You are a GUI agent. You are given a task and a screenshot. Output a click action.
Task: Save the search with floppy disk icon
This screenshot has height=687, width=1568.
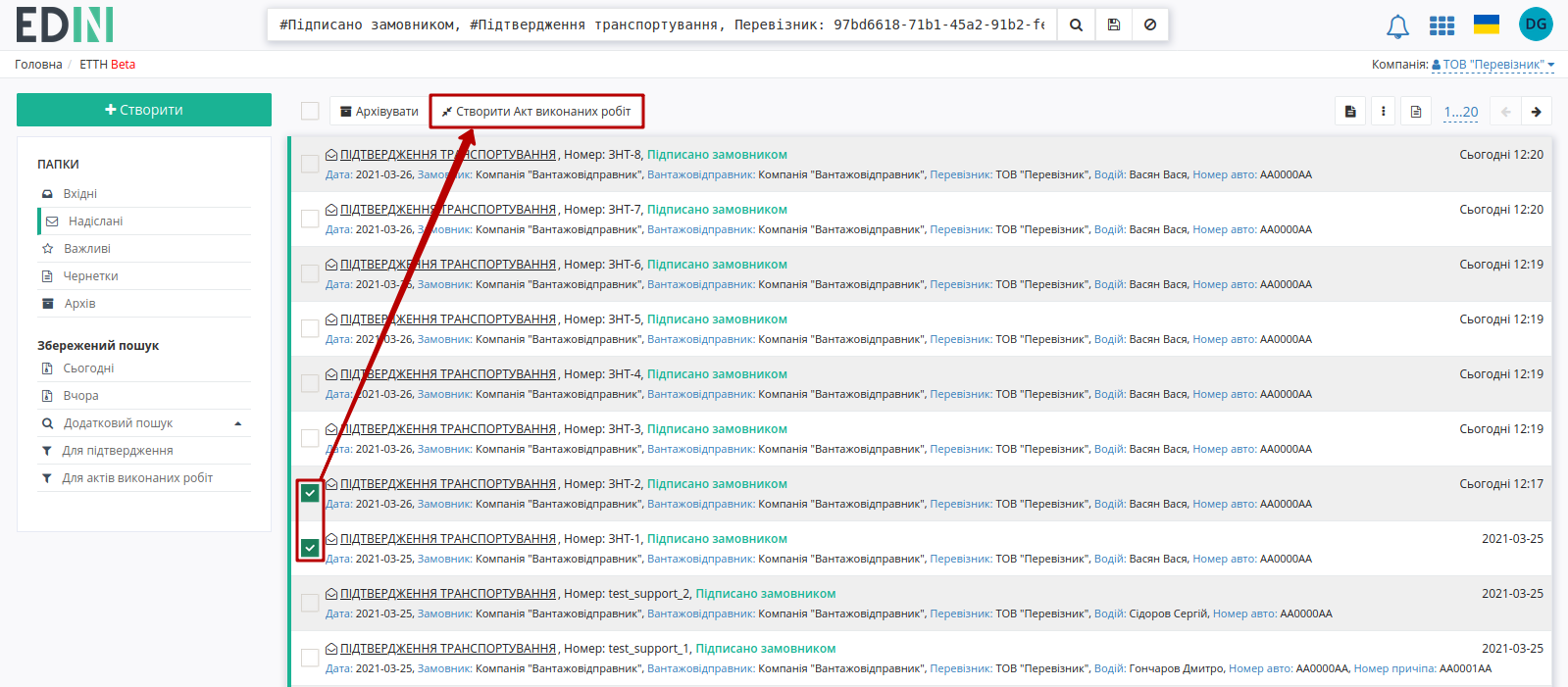click(x=1113, y=25)
